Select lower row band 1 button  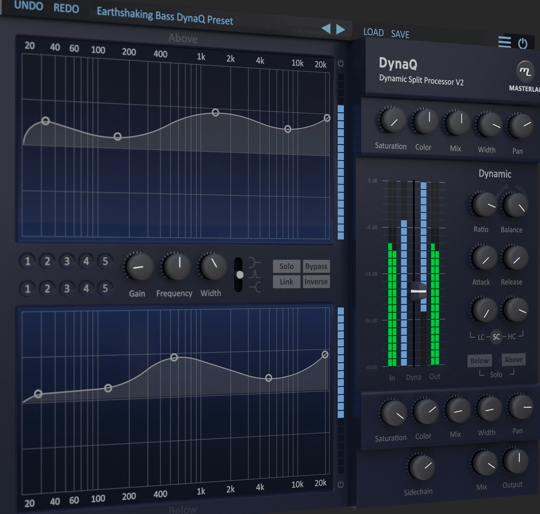pyautogui.click(x=28, y=289)
